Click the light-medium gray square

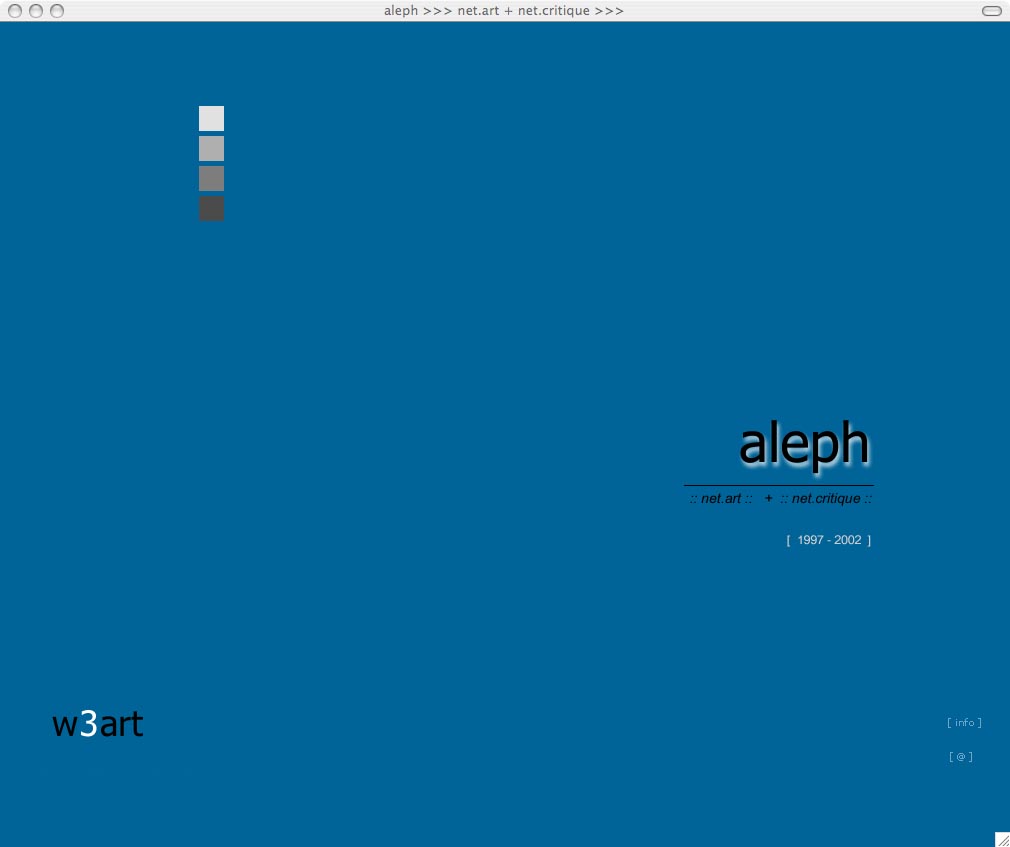point(211,148)
